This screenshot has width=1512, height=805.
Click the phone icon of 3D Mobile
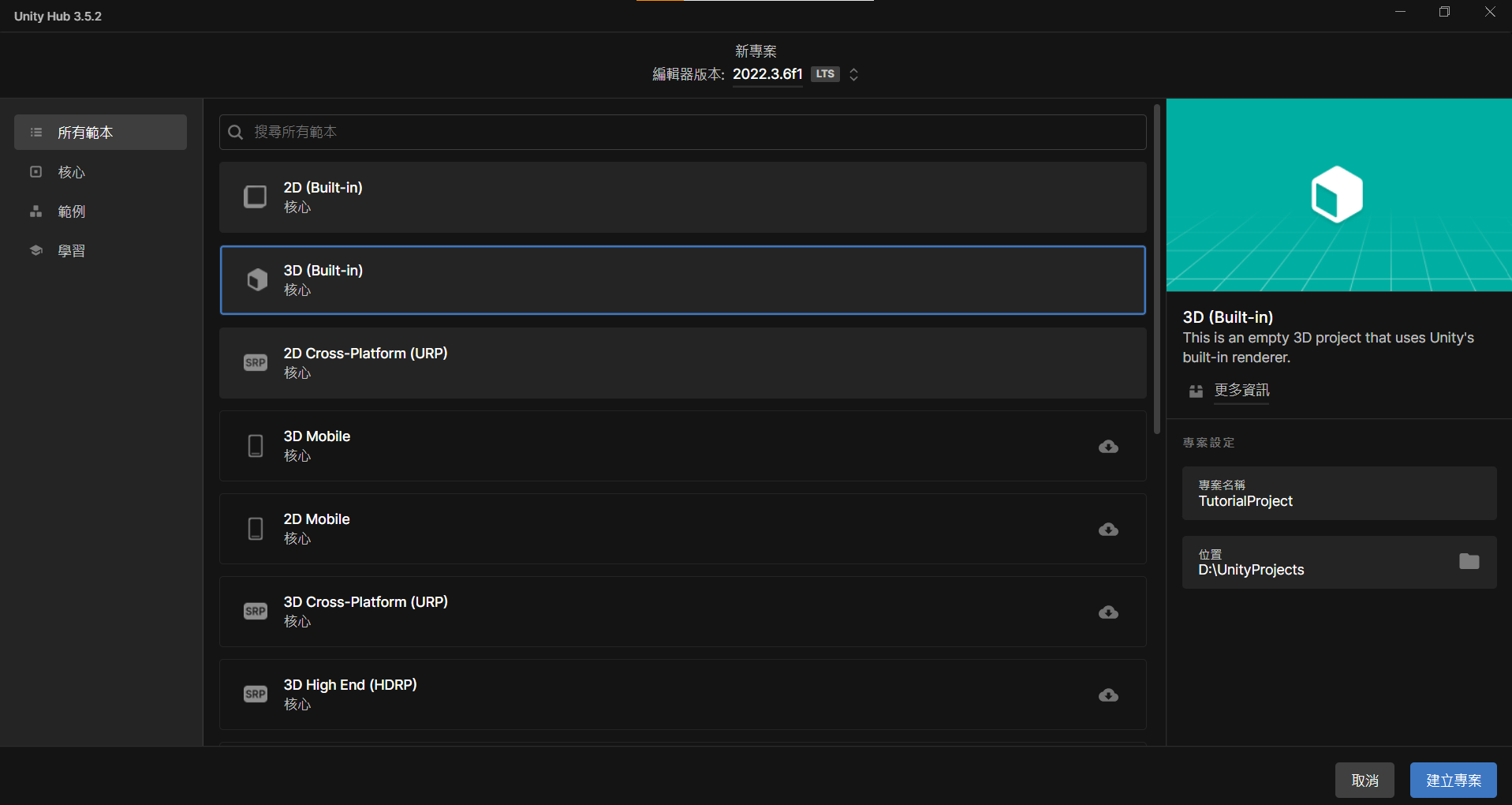(x=256, y=446)
